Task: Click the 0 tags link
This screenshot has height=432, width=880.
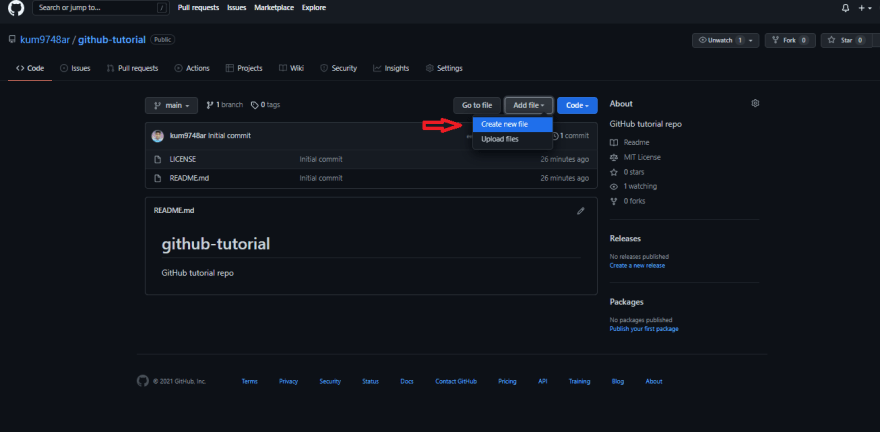Action: [265, 105]
